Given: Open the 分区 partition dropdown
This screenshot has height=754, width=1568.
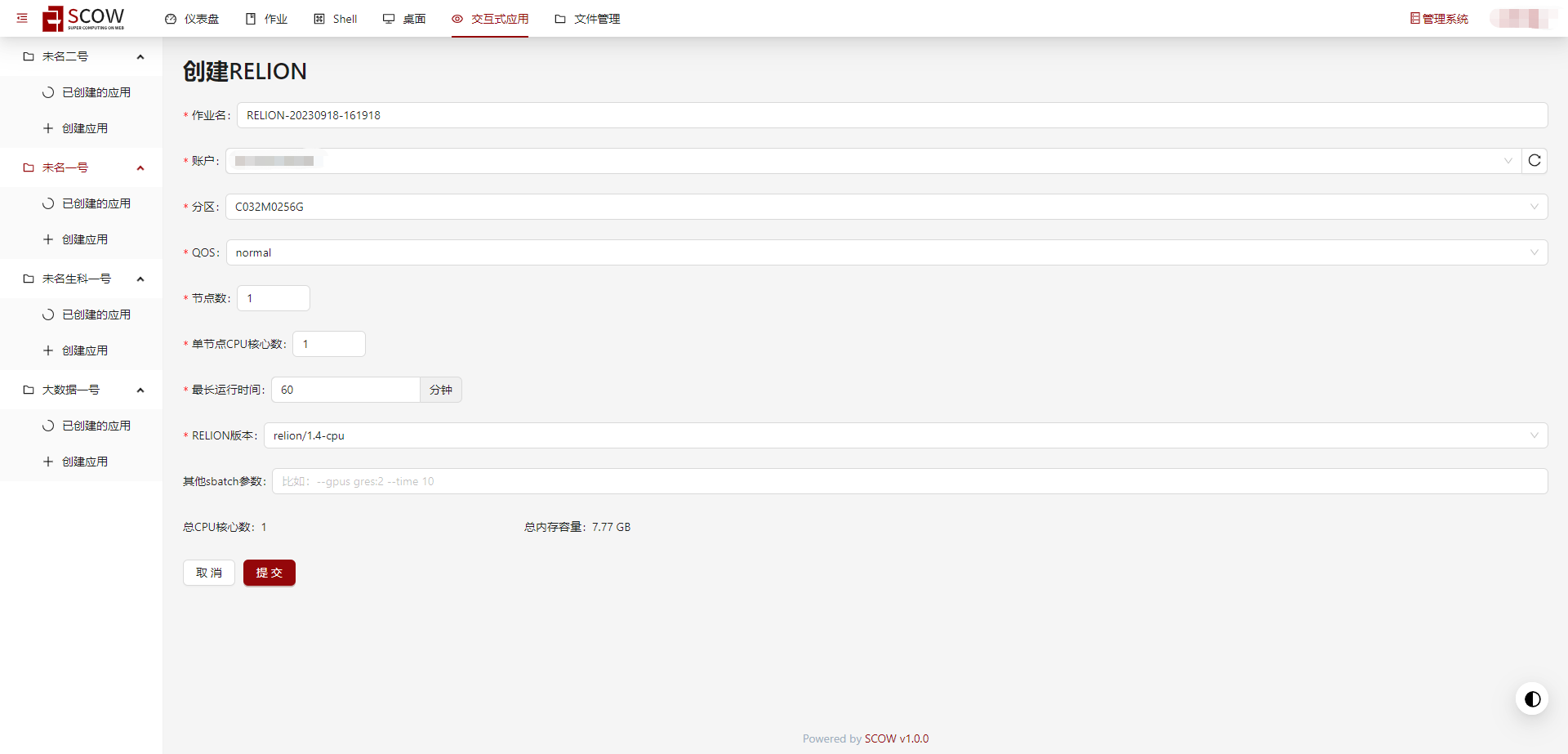Looking at the screenshot, I should click(886, 207).
